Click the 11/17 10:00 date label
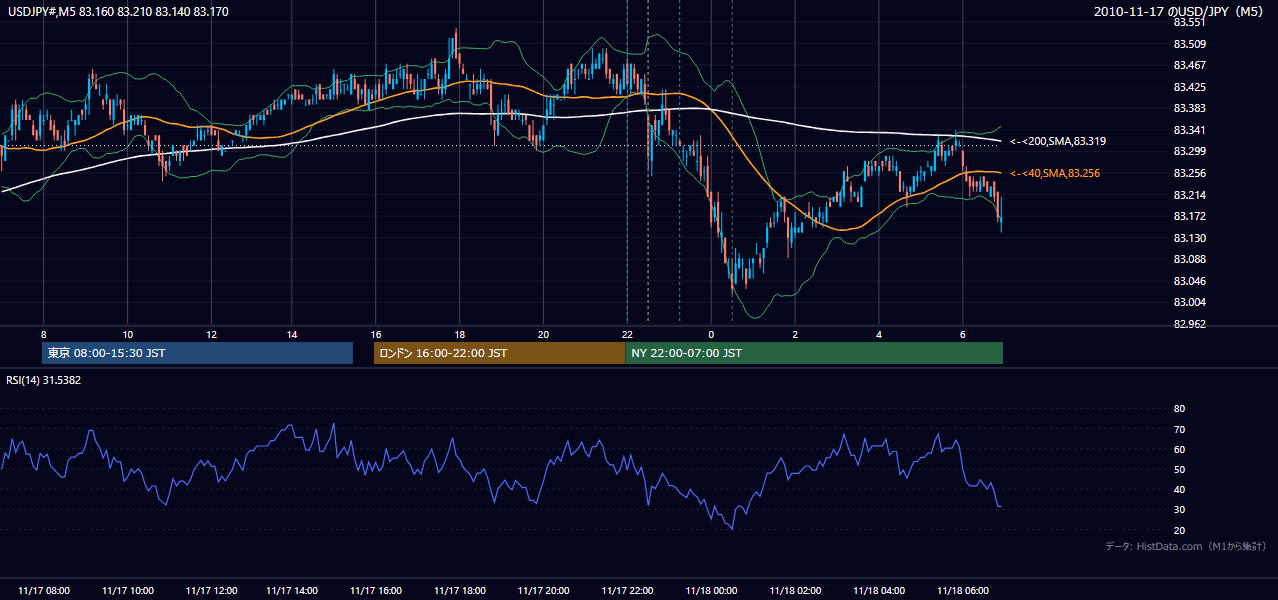The width and height of the screenshot is (1278, 600). coord(127,591)
